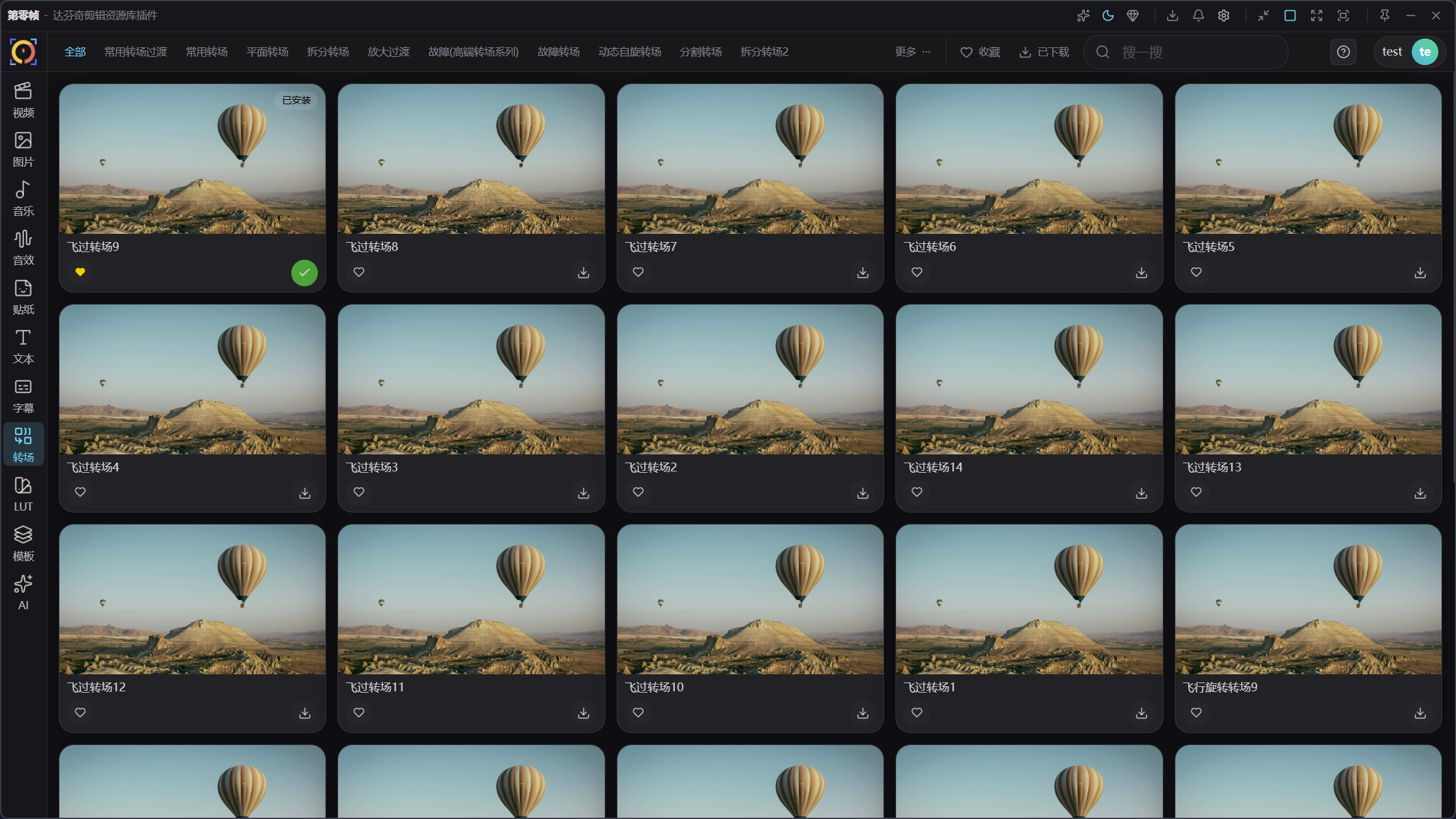Unfavorite 飞过转场9 yellow heart

[x=80, y=272]
